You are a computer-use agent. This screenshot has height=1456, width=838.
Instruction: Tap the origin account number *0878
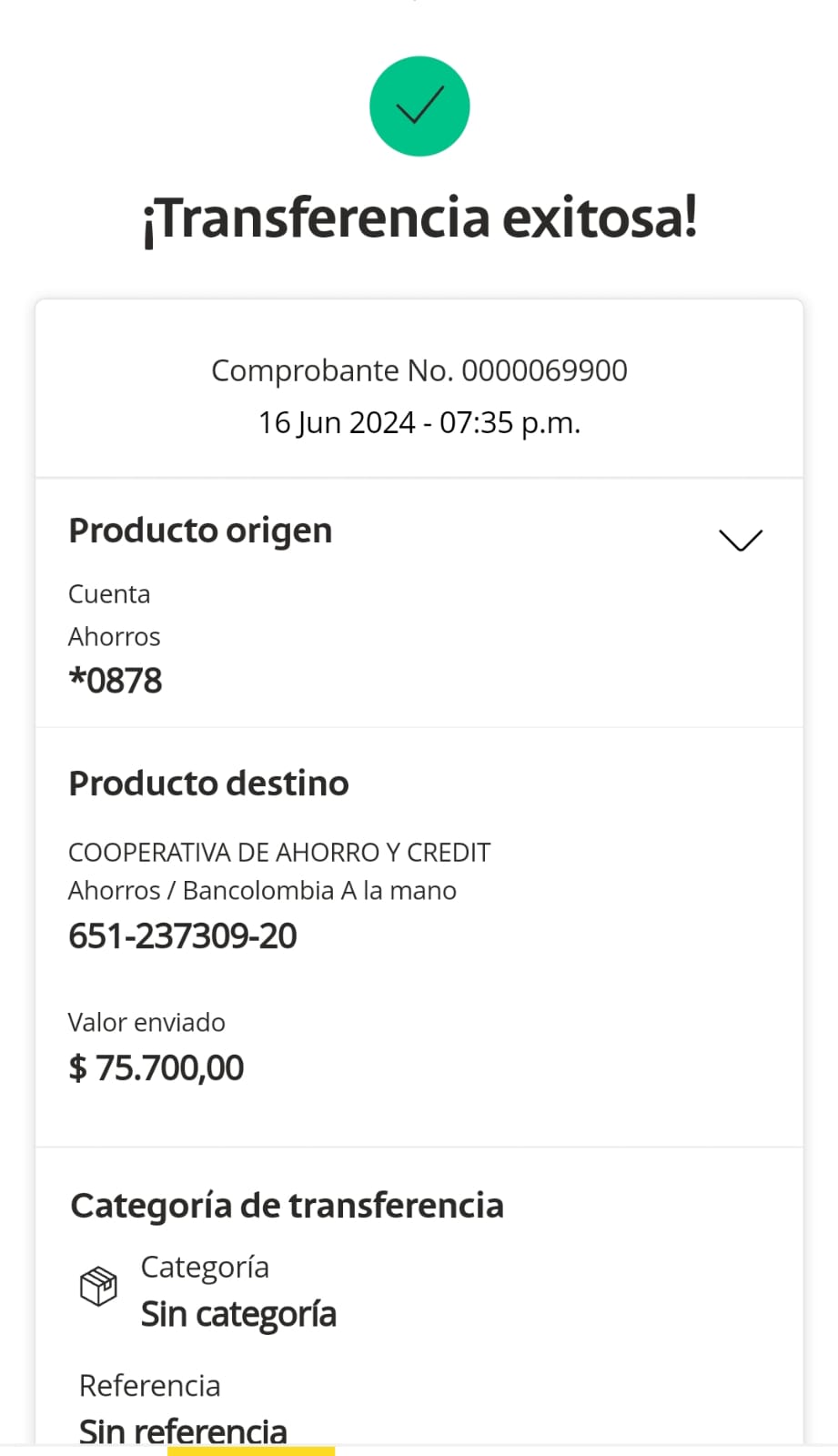point(116,681)
